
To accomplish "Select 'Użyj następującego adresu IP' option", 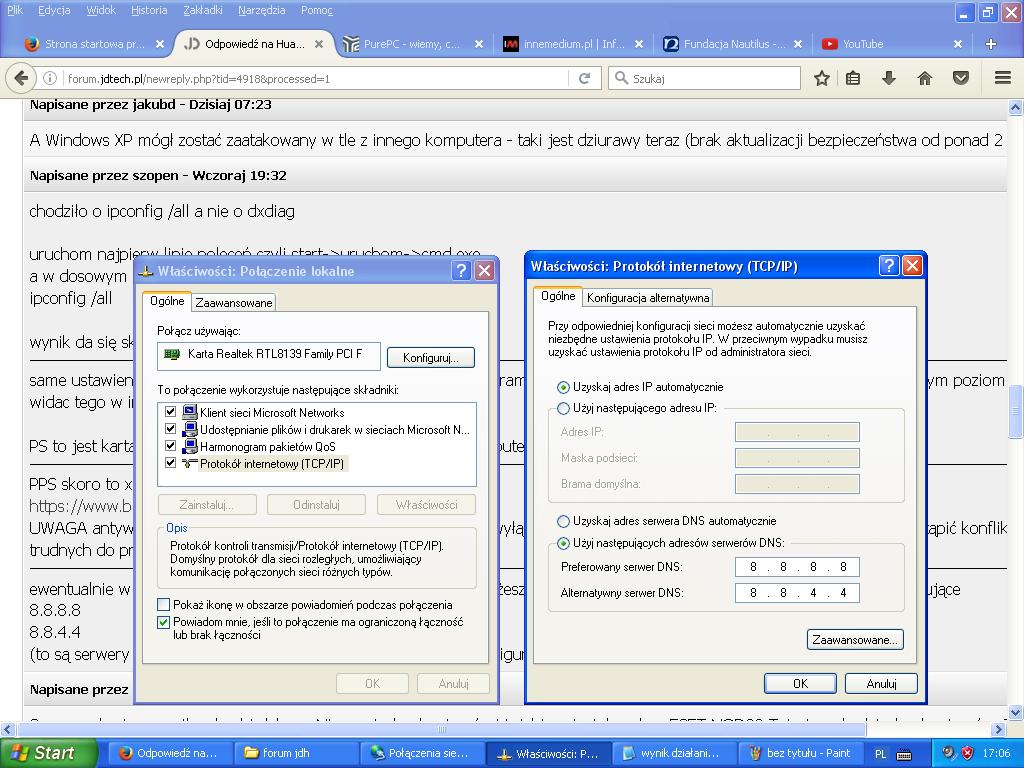I will [x=564, y=408].
